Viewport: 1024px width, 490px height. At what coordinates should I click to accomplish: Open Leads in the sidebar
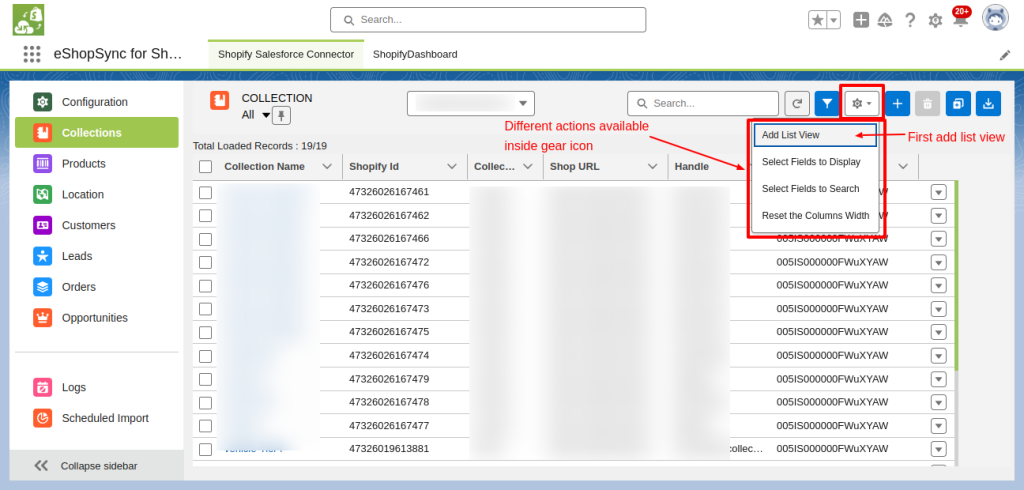pos(97,256)
